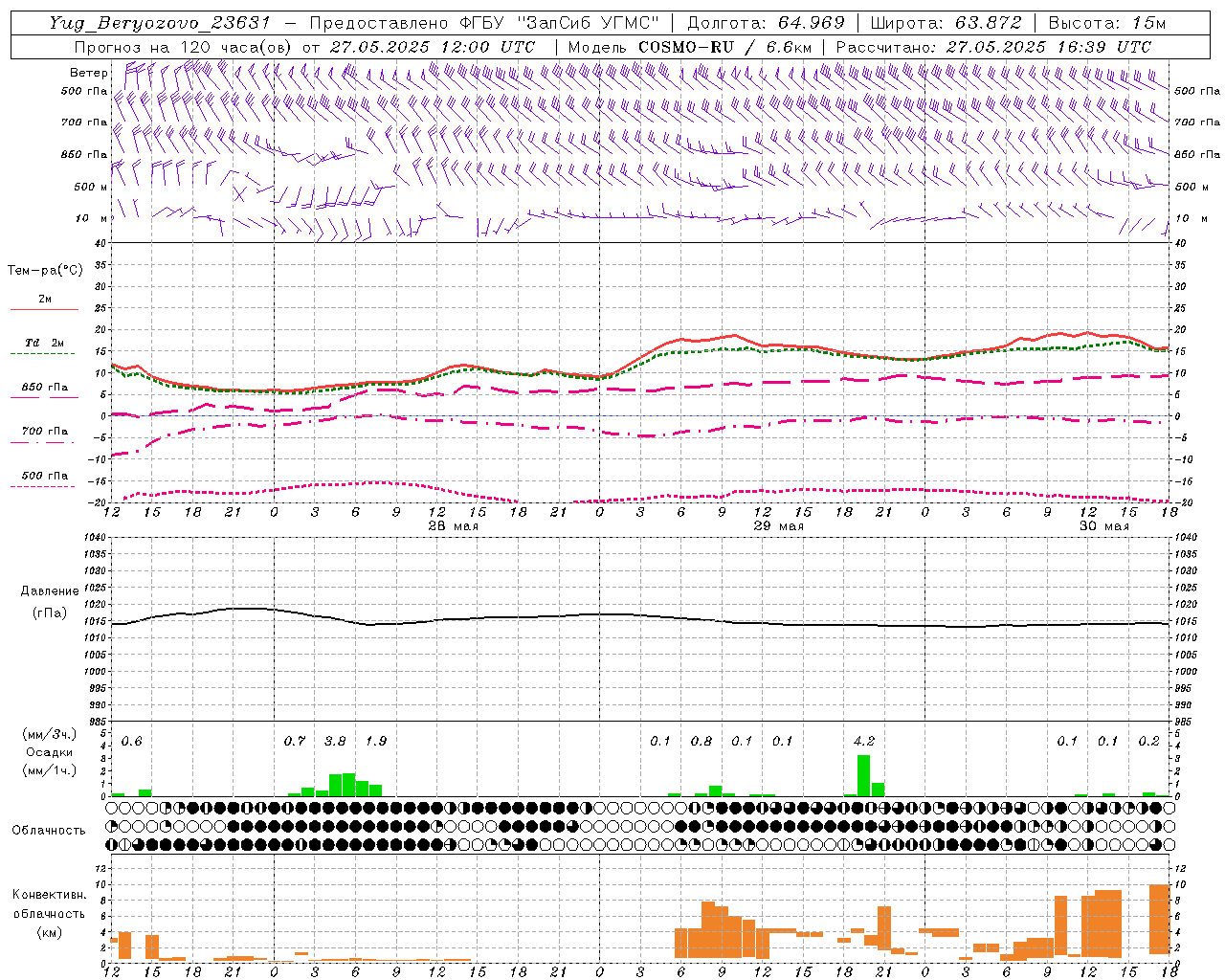Click the Рассчитано: 27.05.2025 16:39 UTC timestamp
The image size is (1225, 980).
coord(993,47)
